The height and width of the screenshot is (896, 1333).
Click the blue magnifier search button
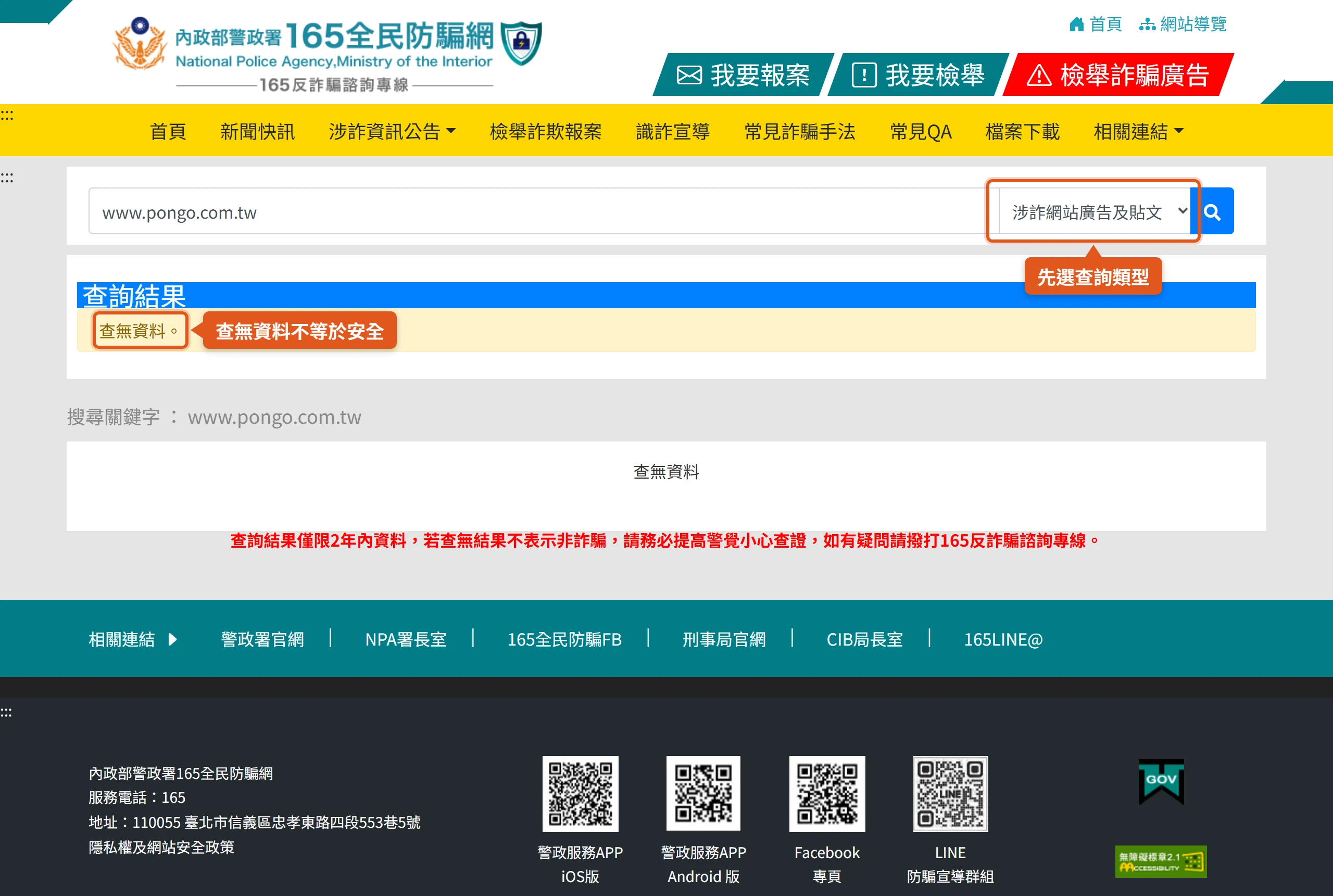[1212, 211]
